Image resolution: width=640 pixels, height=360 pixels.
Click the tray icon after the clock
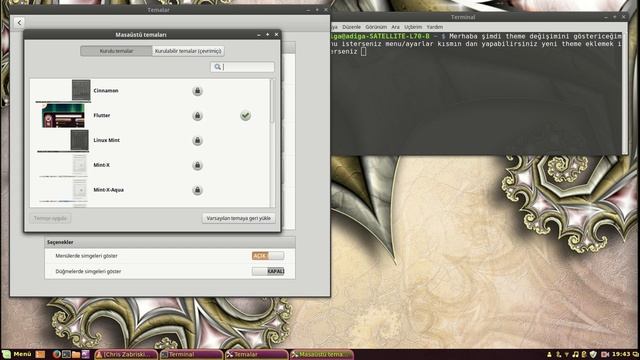pyautogui.click(x=636, y=354)
